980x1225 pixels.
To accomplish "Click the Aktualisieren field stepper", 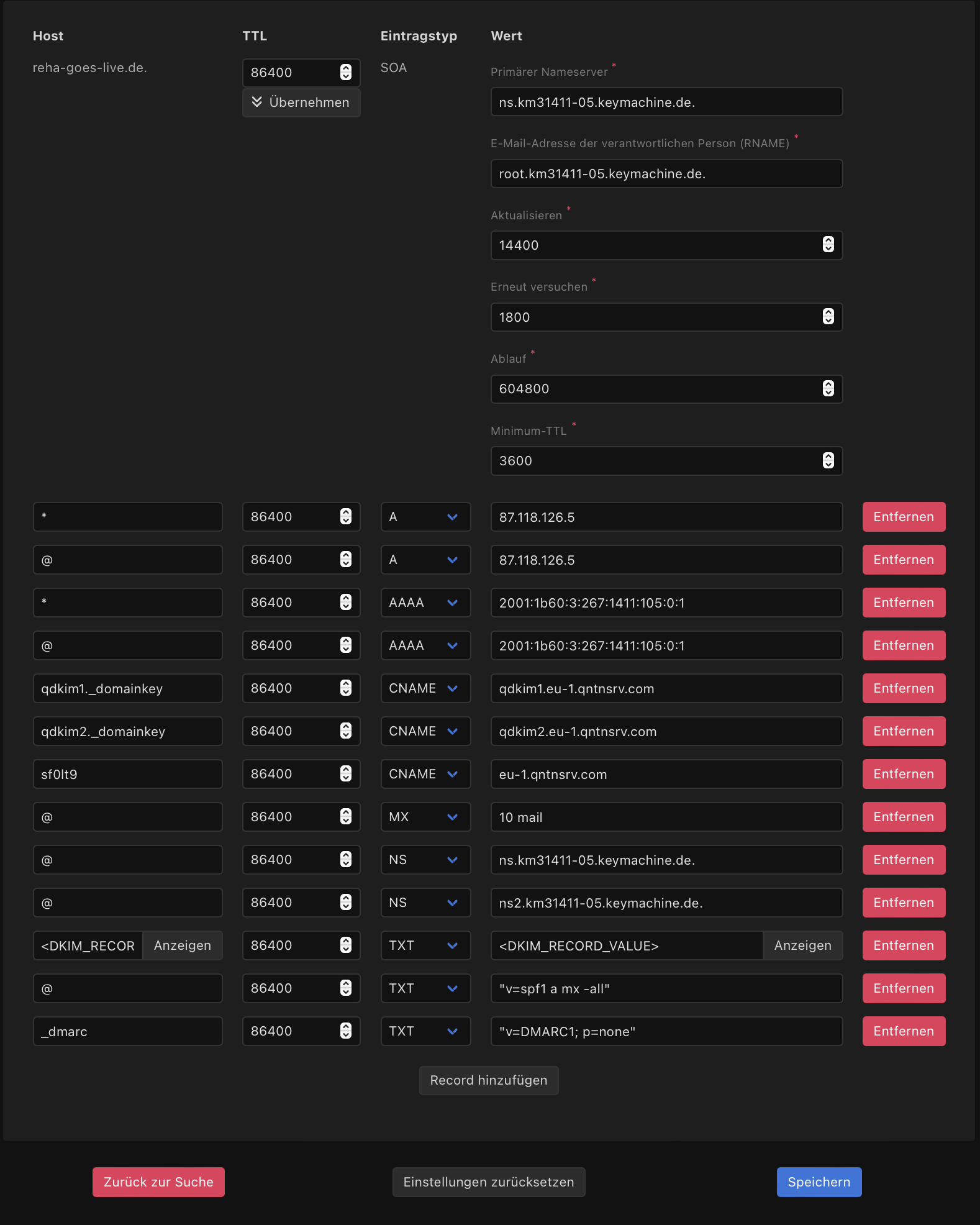I will 828,245.
